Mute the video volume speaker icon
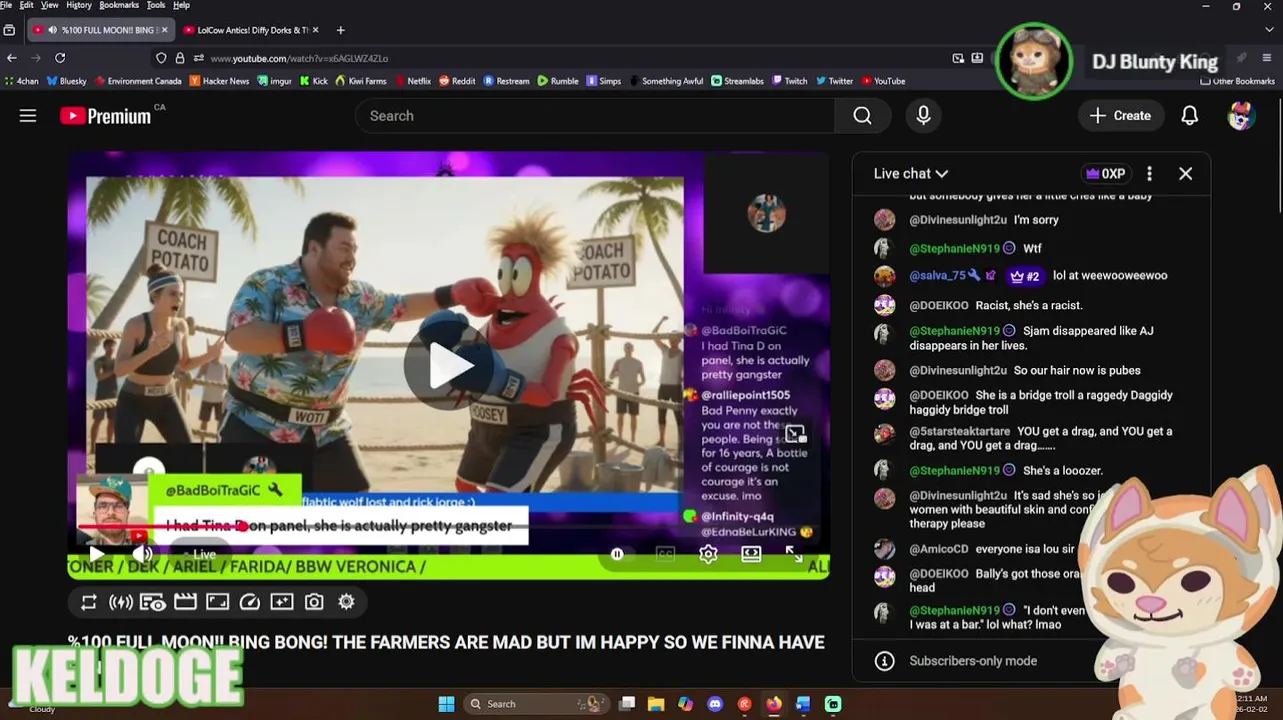The height and width of the screenshot is (720, 1283). coord(143,554)
